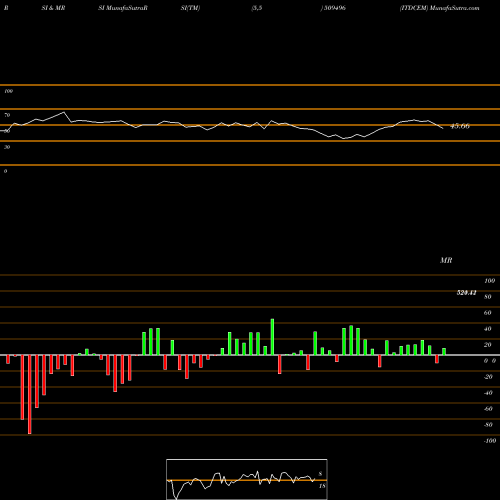Click the MR axis label 60

(x=488, y=313)
